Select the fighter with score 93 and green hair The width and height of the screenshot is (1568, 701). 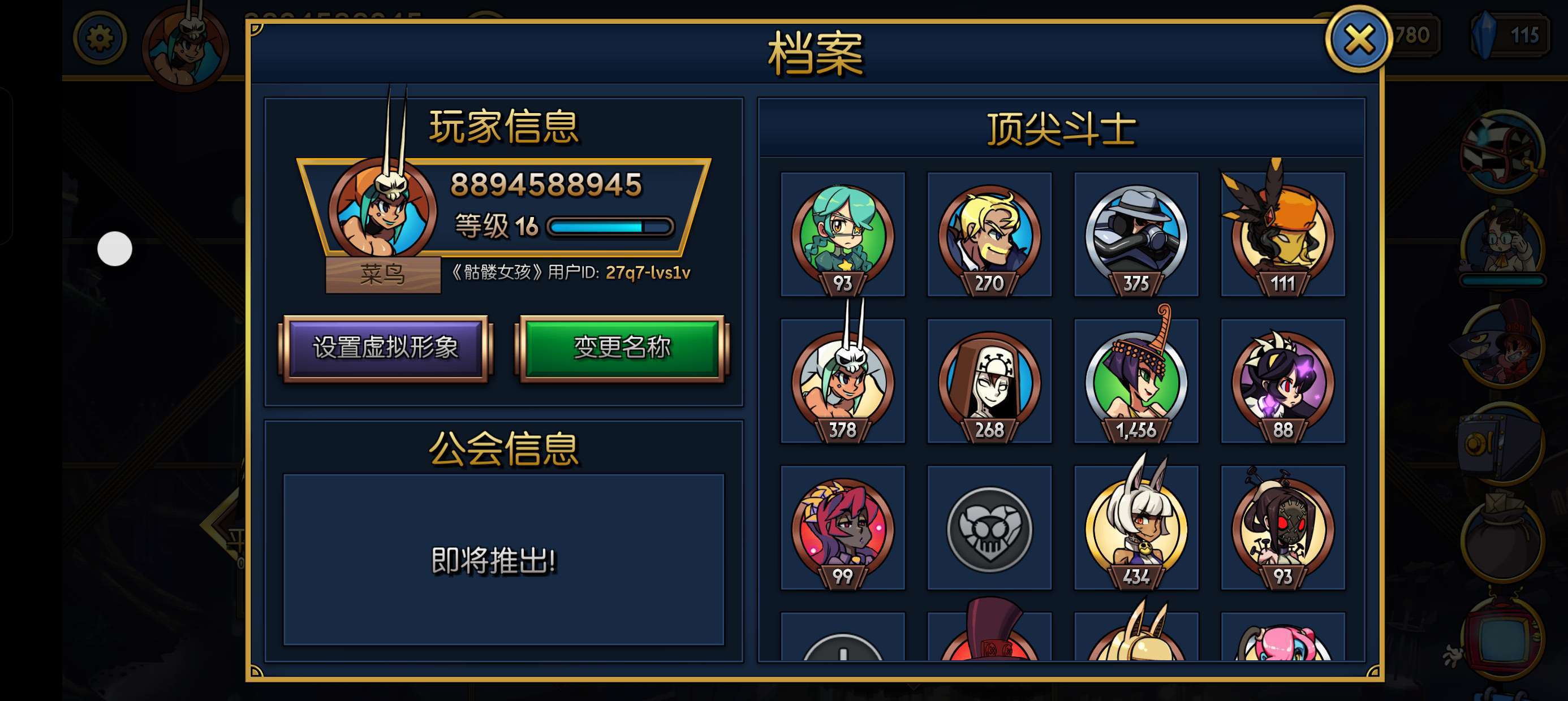click(x=842, y=235)
